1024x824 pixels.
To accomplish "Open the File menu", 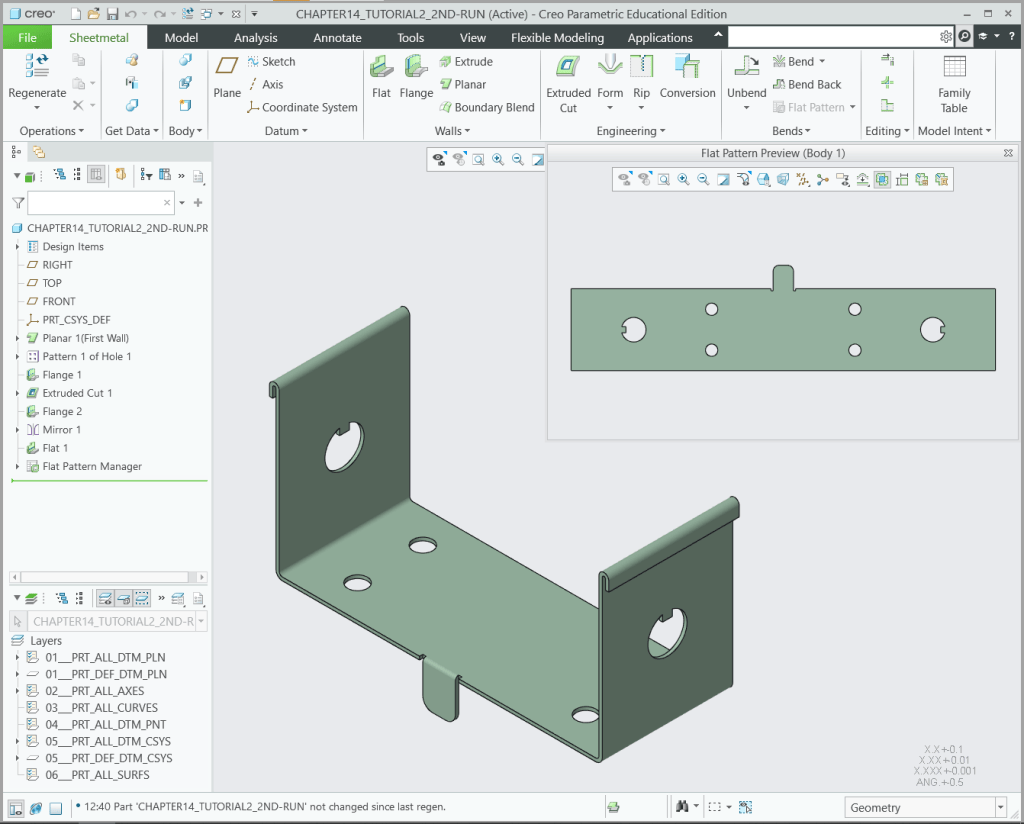I will coord(27,37).
